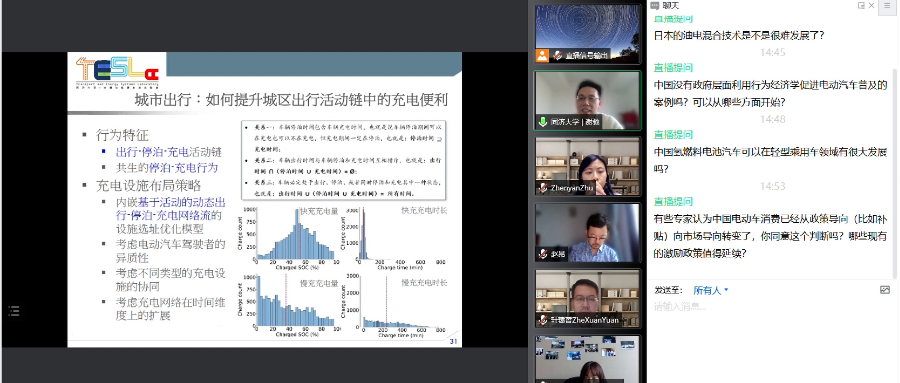Toggle the muted mic on the ZheXuanYuan video tile
900x383 pixels.
[542, 320]
